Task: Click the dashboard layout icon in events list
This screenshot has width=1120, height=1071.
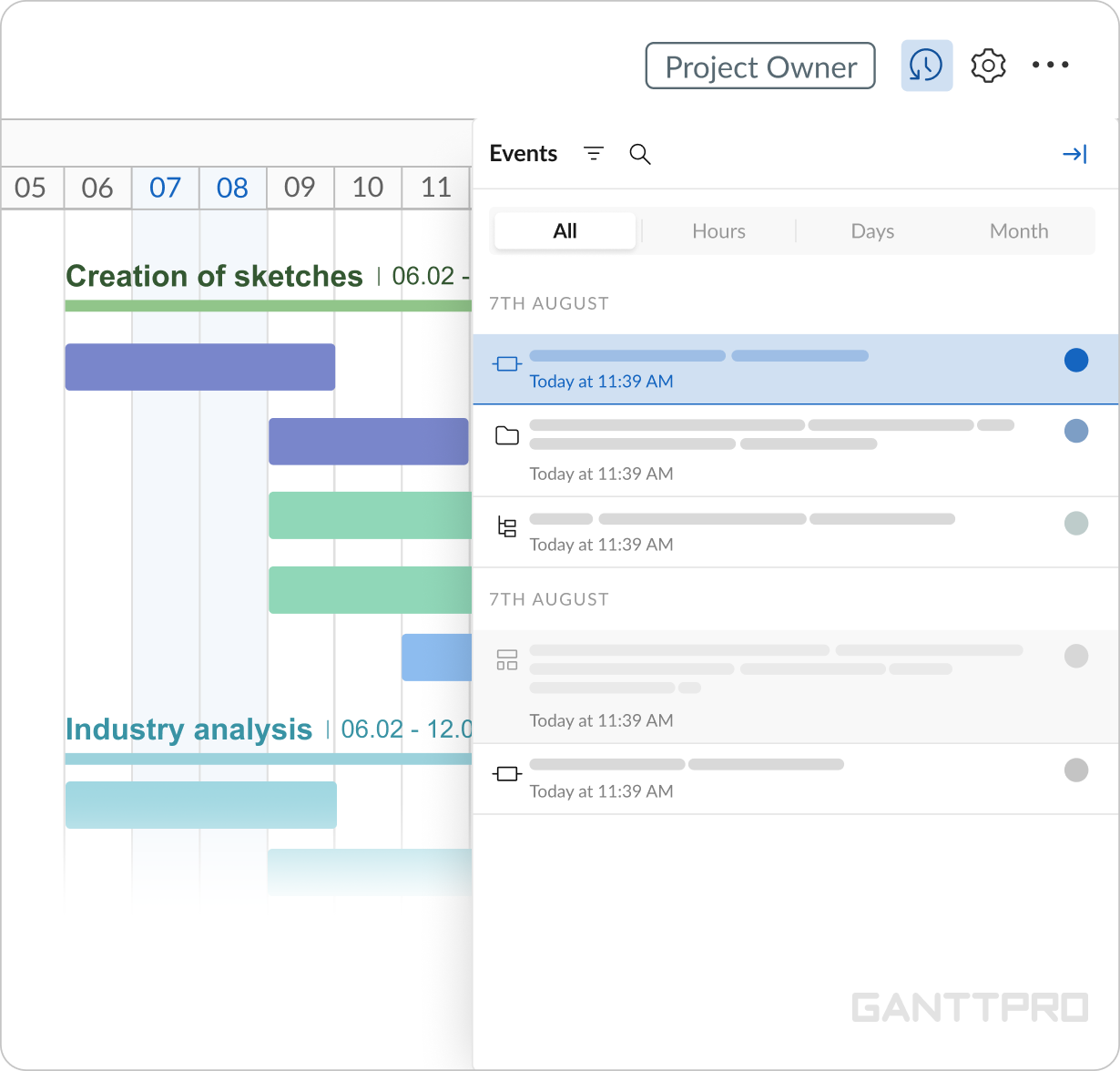Action: [x=507, y=660]
